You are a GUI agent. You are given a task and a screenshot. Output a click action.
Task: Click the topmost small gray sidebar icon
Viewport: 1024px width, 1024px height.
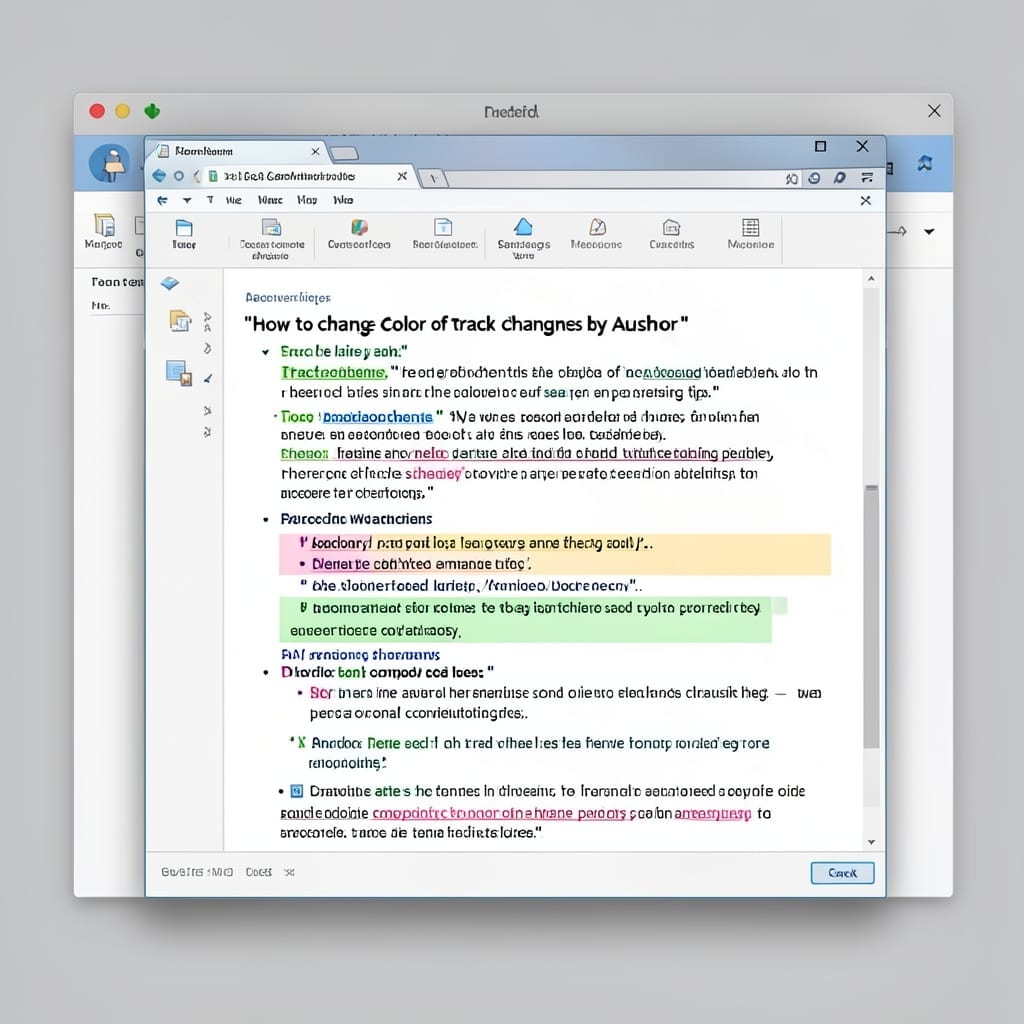(x=208, y=317)
